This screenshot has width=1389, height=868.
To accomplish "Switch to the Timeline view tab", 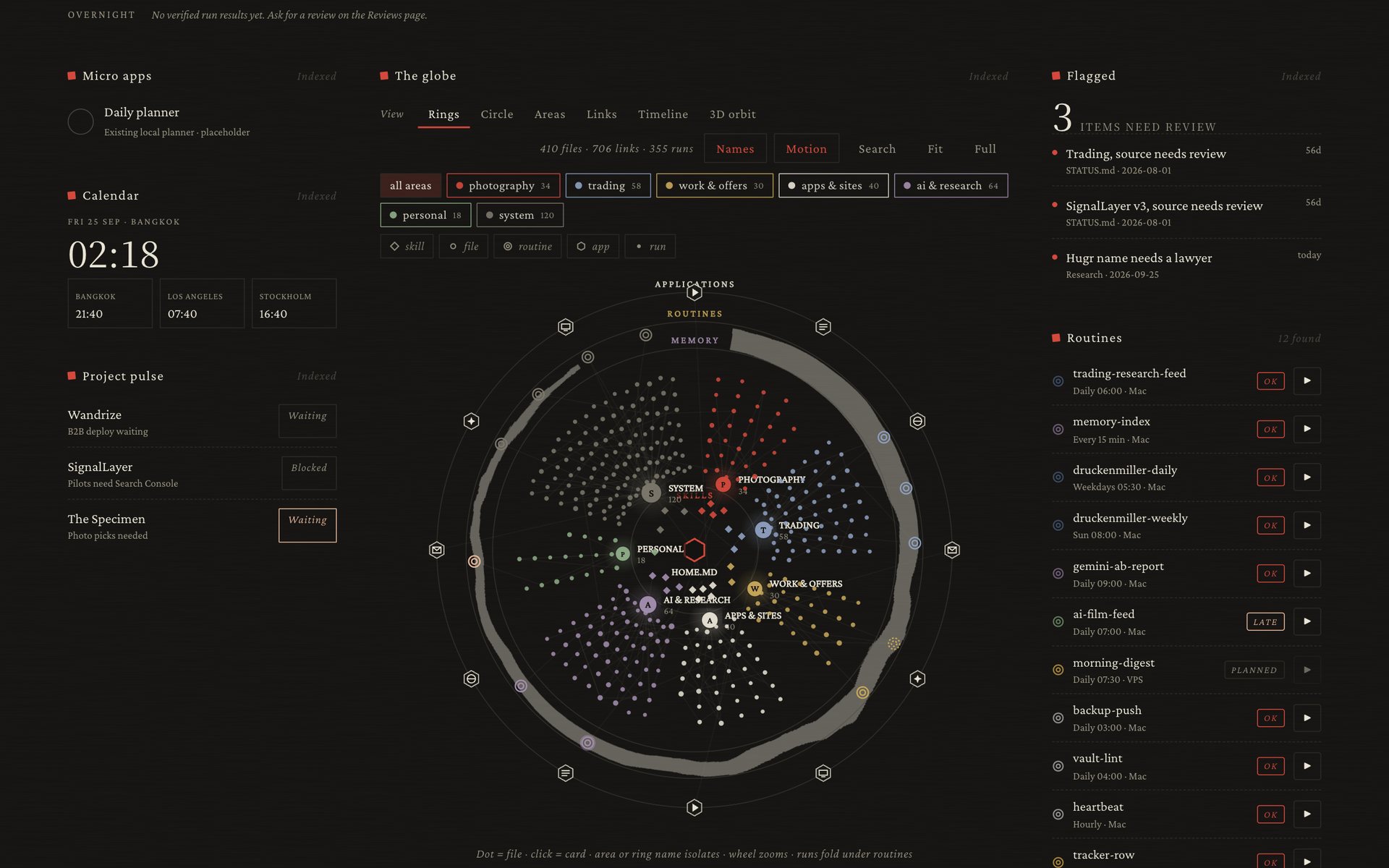I will click(663, 114).
